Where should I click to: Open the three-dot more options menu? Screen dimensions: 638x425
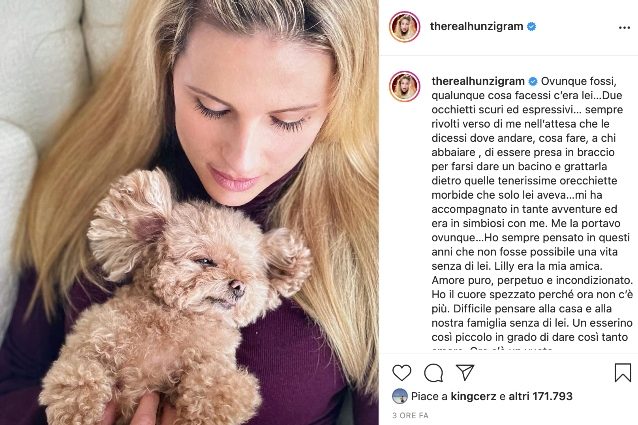click(624, 28)
